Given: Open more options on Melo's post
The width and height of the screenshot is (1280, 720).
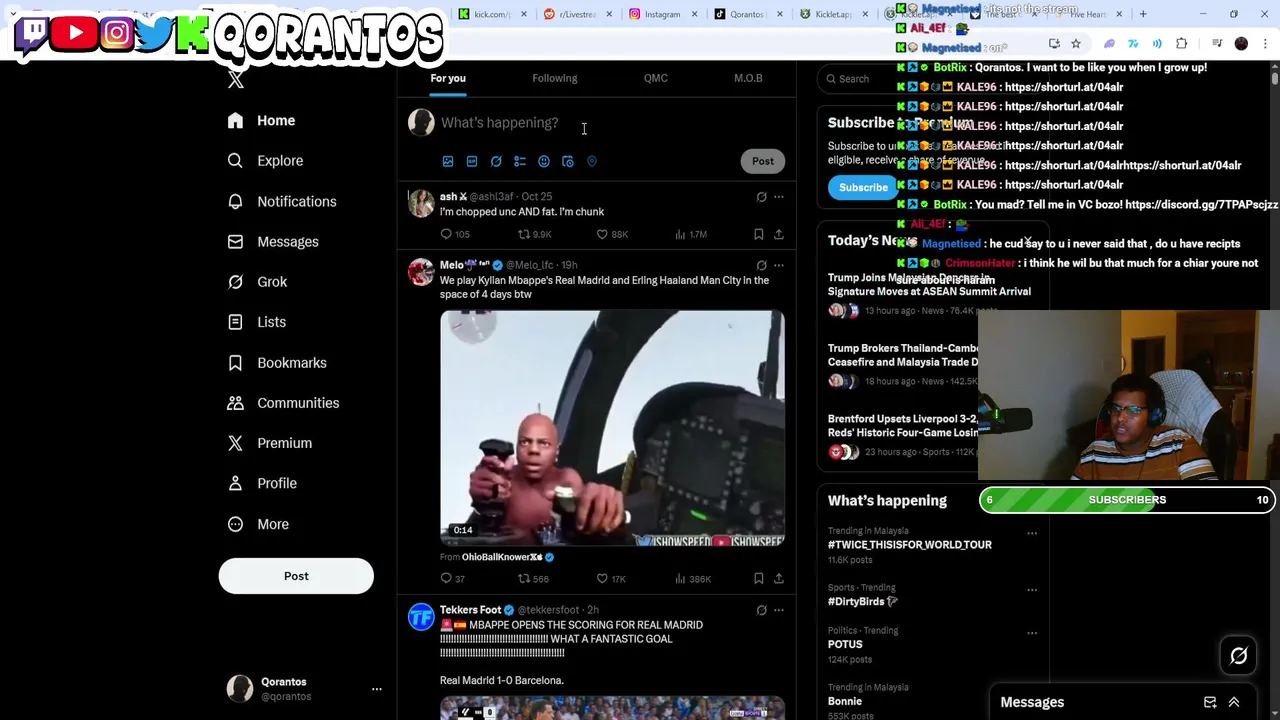Looking at the screenshot, I should (x=779, y=265).
